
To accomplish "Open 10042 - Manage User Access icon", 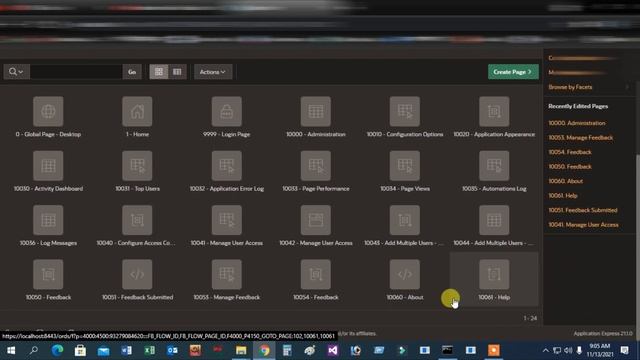I will pos(316,220).
